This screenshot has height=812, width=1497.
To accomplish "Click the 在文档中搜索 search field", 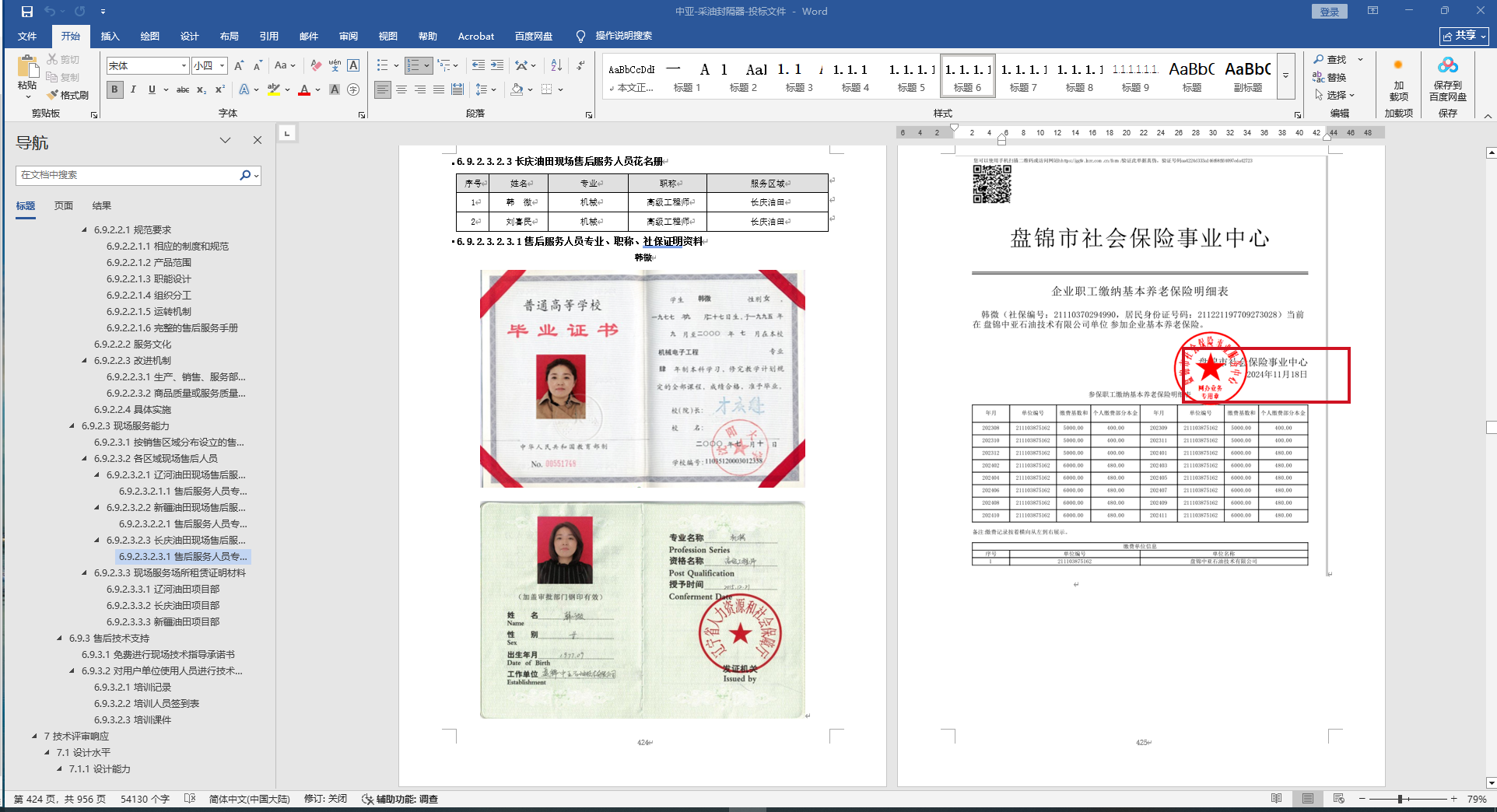I will point(128,175).
